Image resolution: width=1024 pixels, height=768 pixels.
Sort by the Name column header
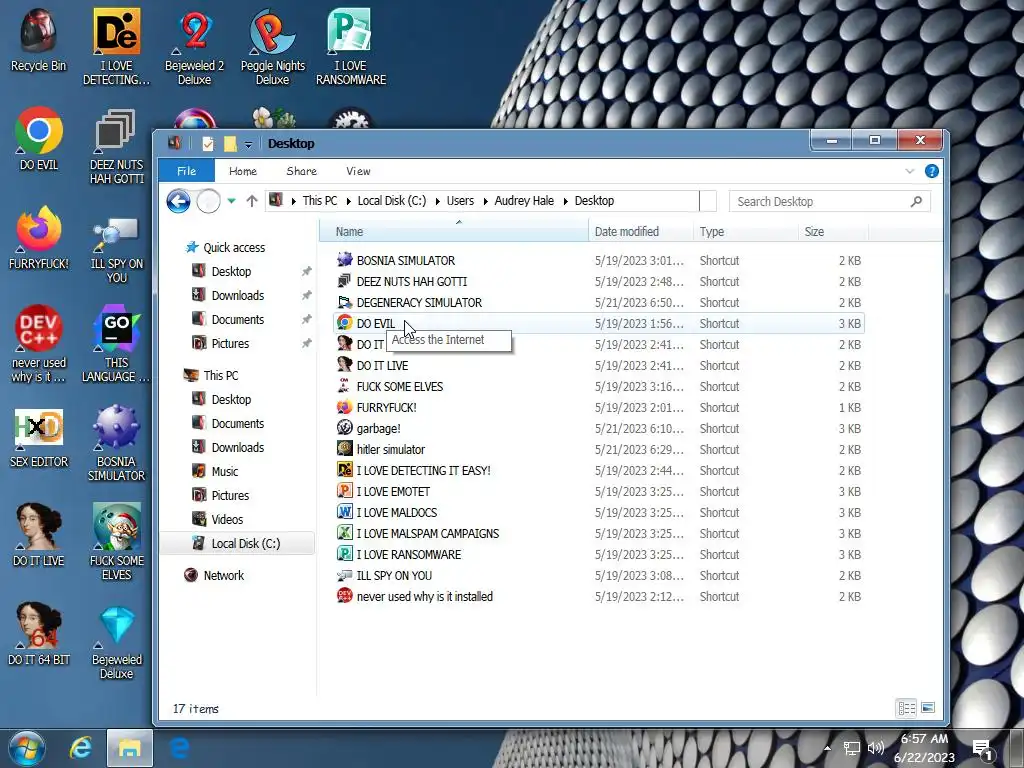coord(453,232)
